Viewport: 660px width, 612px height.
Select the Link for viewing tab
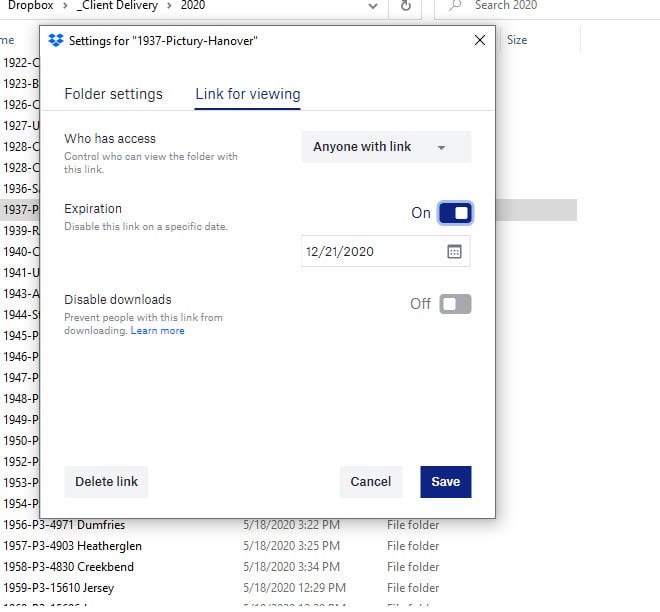click(248, 94)
